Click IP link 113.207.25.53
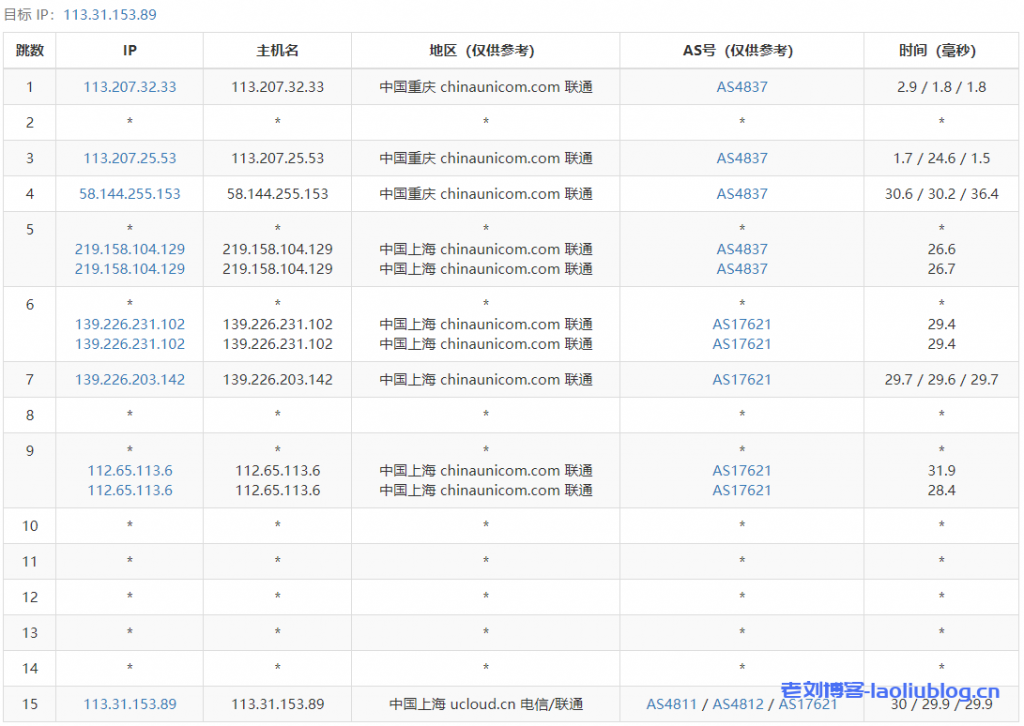 pos(130,158)
